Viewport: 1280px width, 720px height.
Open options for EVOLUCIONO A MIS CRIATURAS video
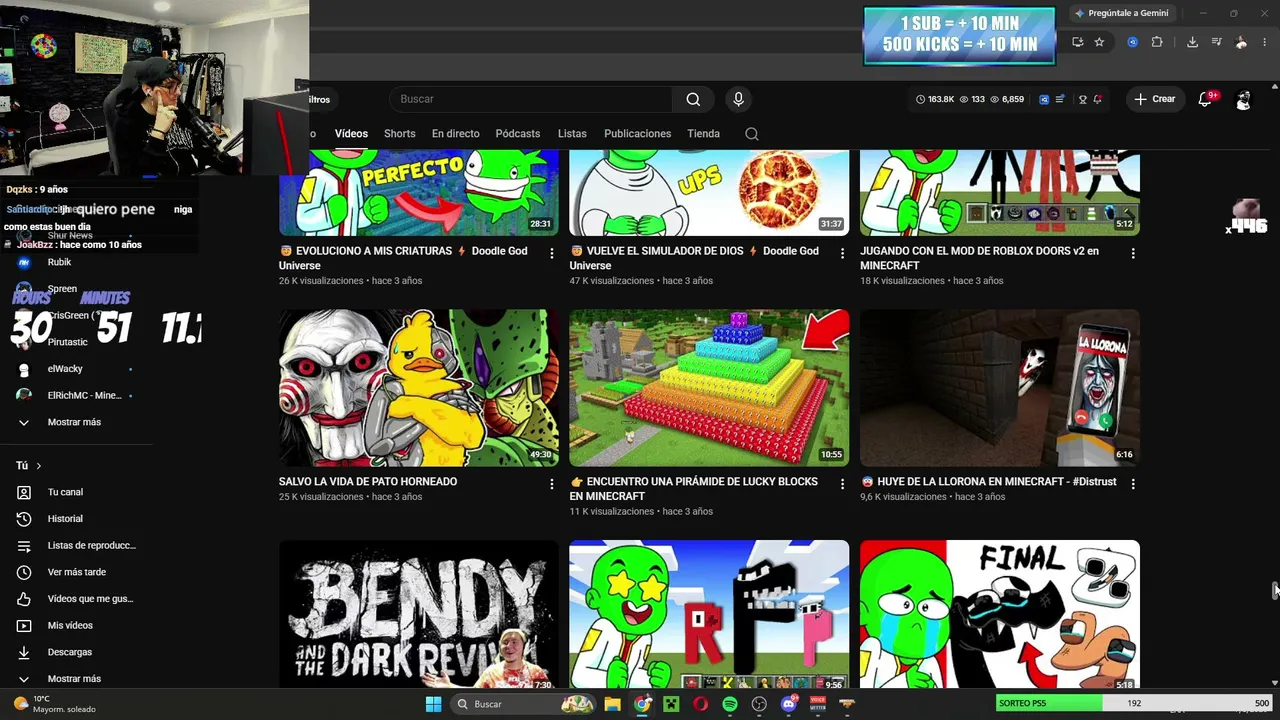pos(552,254)
